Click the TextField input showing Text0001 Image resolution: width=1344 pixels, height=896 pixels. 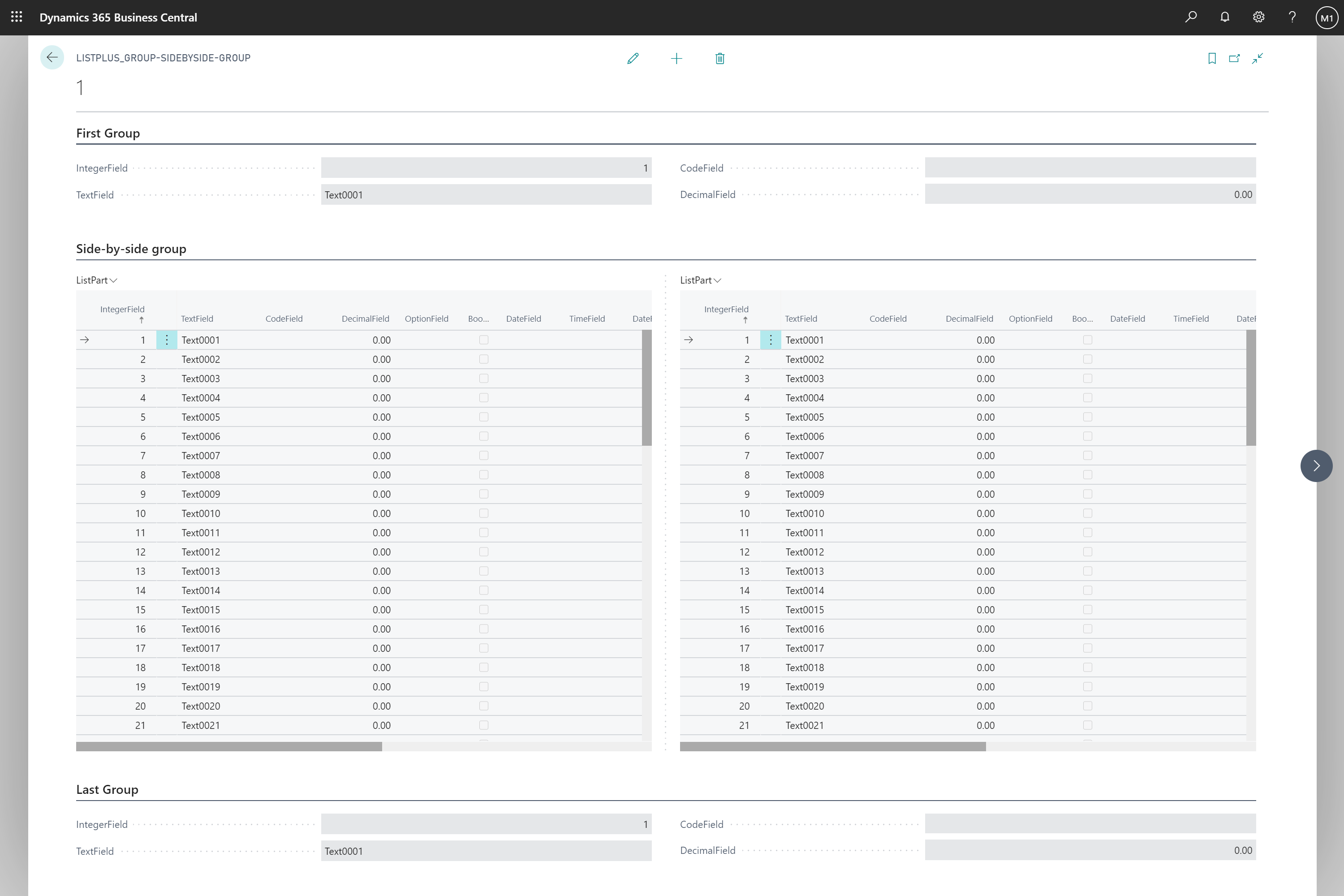point(486,194)
